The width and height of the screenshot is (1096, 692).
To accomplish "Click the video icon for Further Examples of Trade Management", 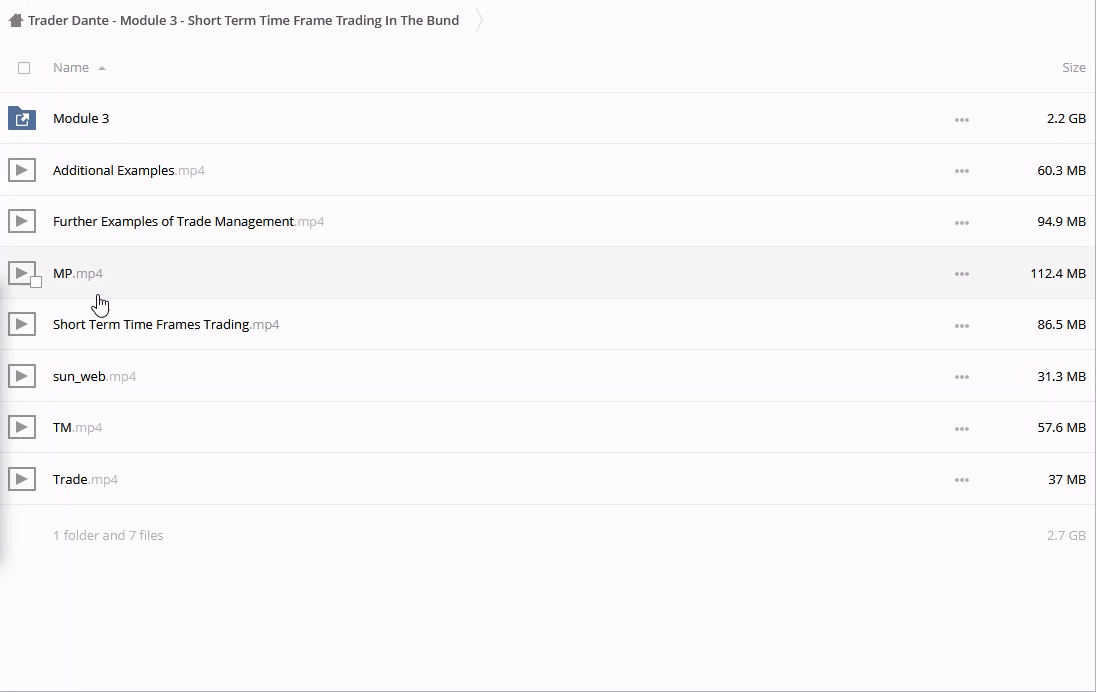I will [x=22, y=222].
